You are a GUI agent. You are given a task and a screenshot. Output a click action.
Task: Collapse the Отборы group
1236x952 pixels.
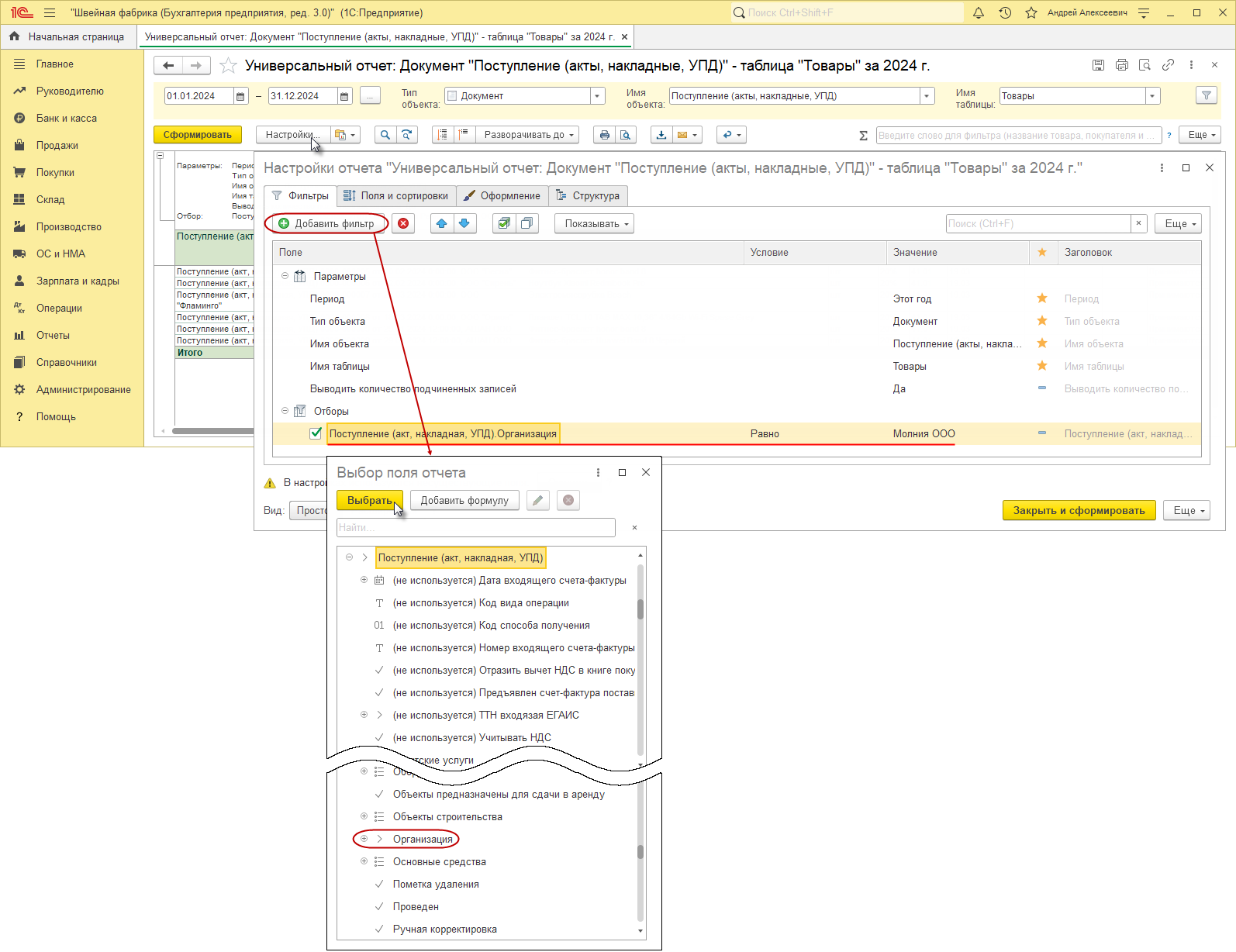pyautogui.click(x=285, y=411)
